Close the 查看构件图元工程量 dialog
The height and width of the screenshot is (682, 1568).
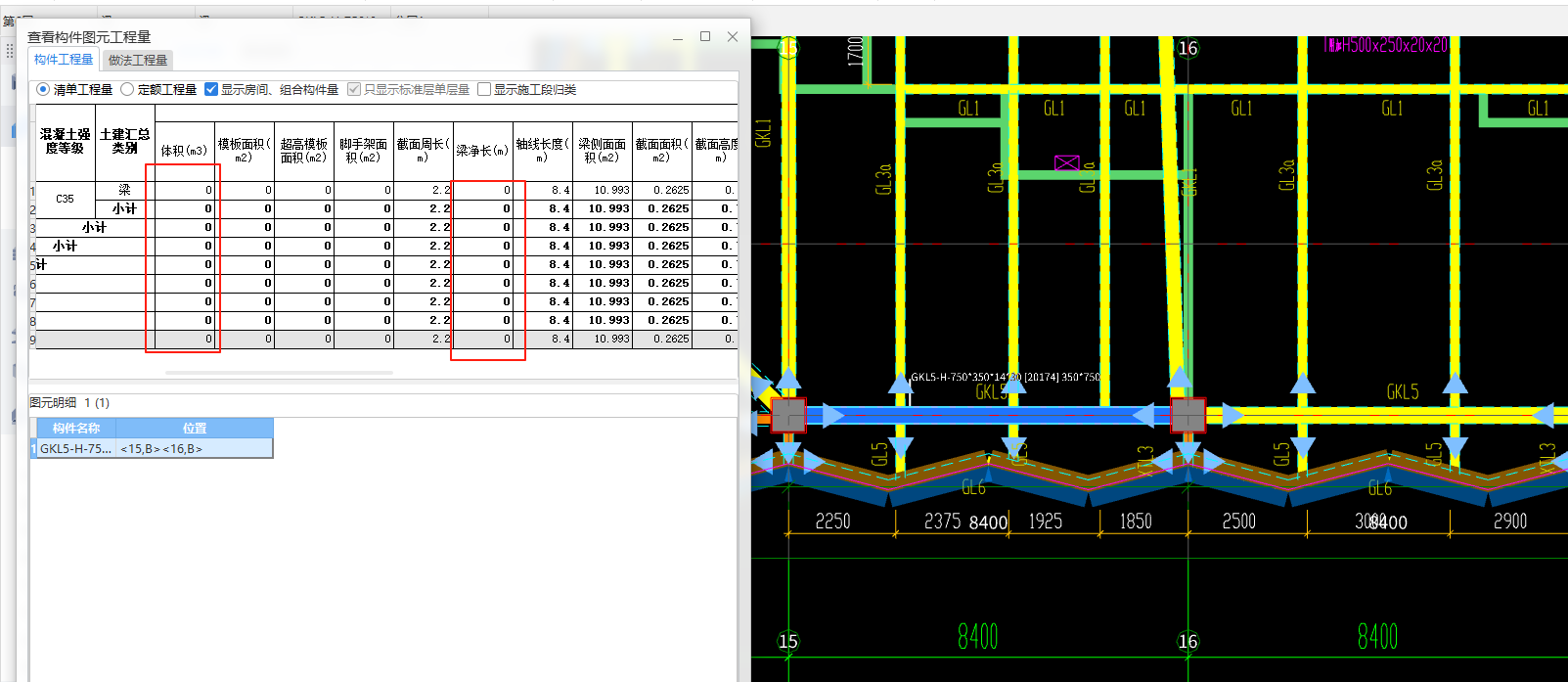click(x=732, y=36)
